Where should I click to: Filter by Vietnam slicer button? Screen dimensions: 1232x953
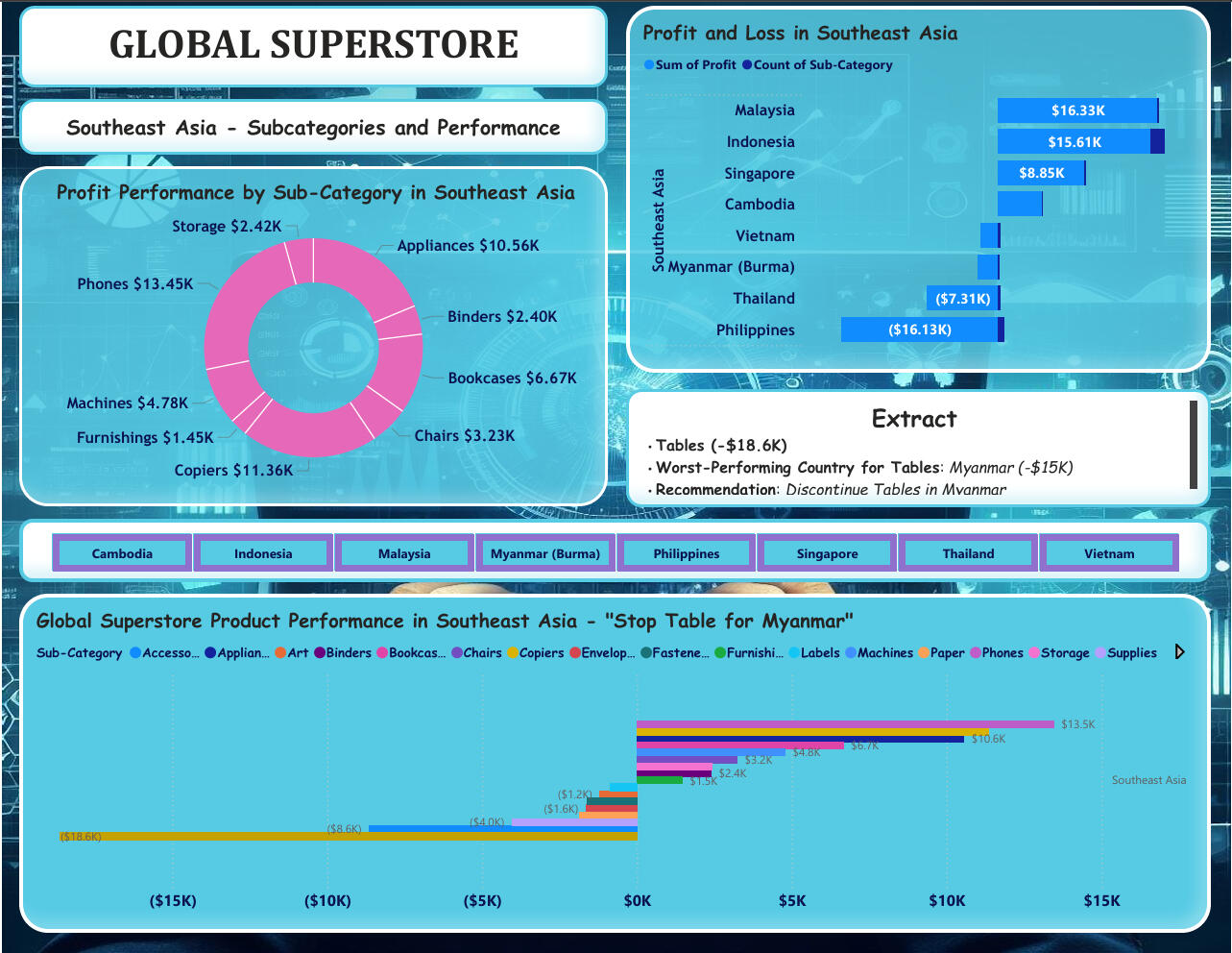click(x=1109, y=553)
